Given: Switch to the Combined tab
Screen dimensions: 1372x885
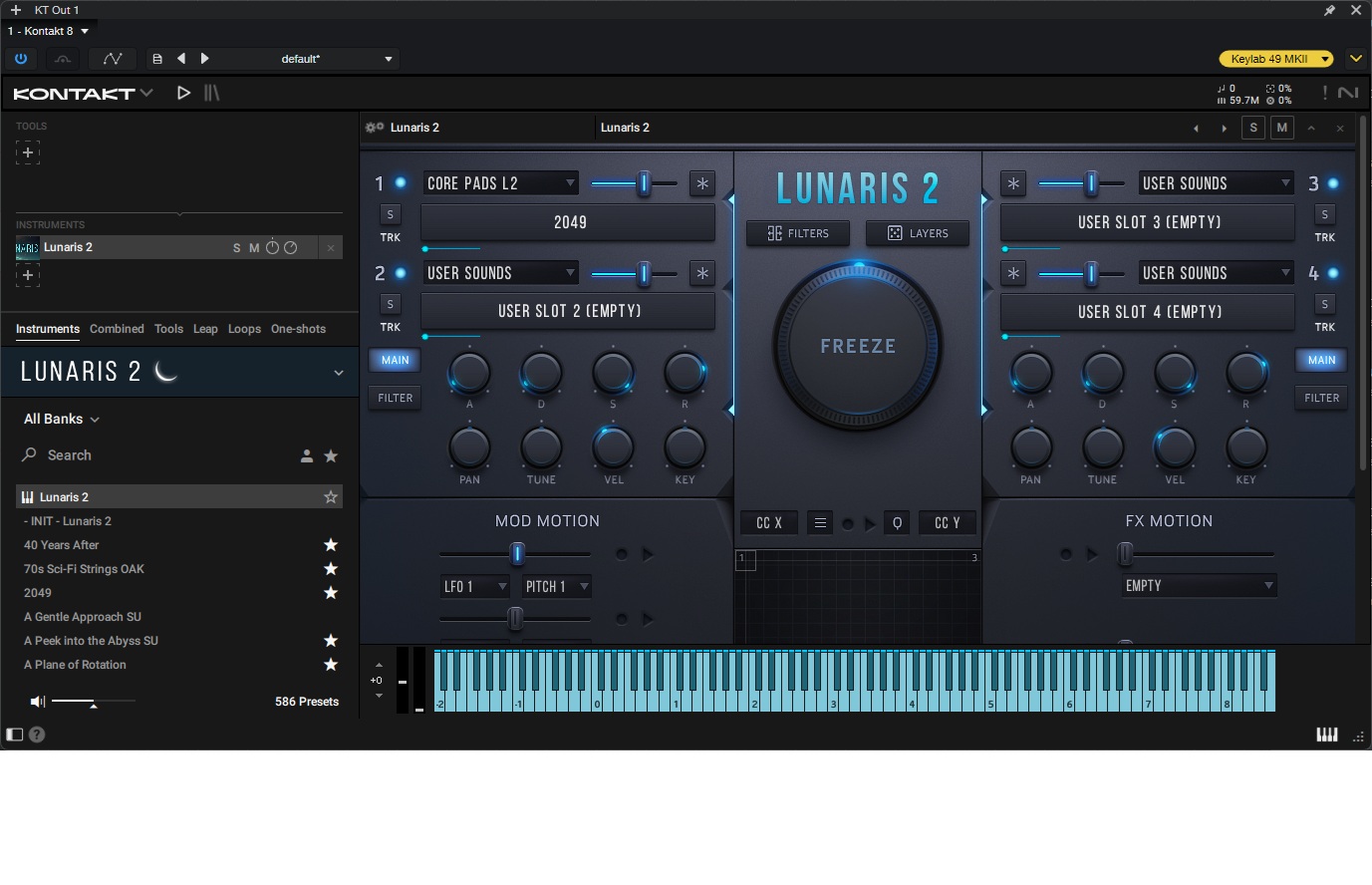Looking at the screenshot, I should (x=117, y=329).
